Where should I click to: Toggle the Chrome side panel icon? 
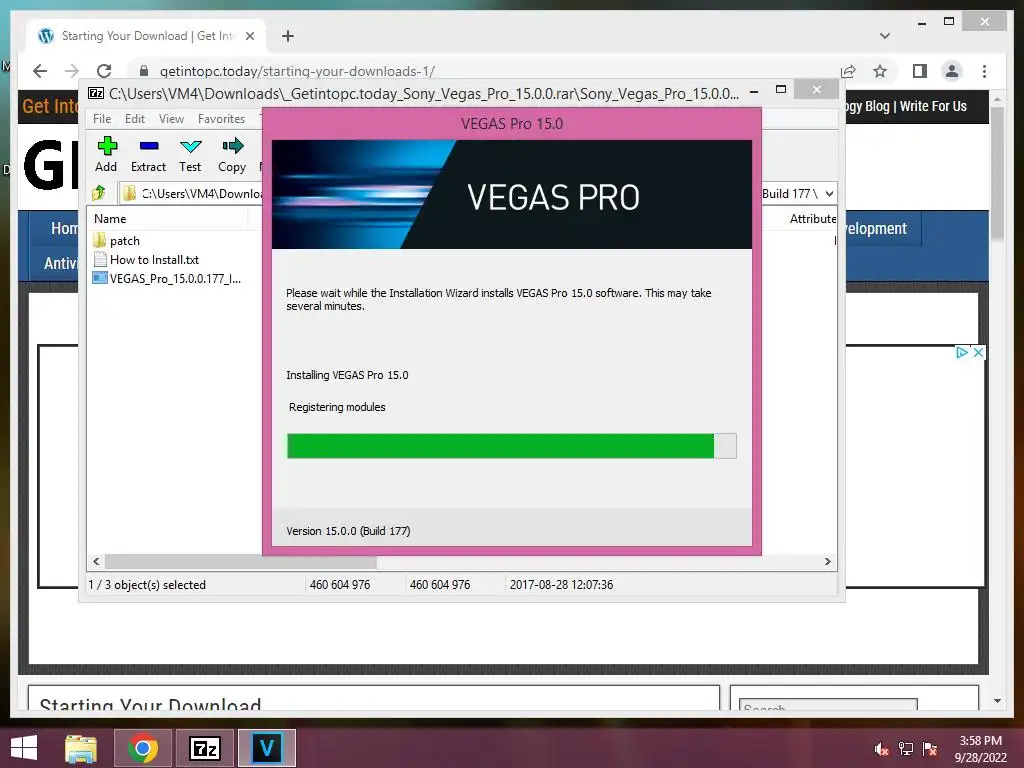[920, 71]
